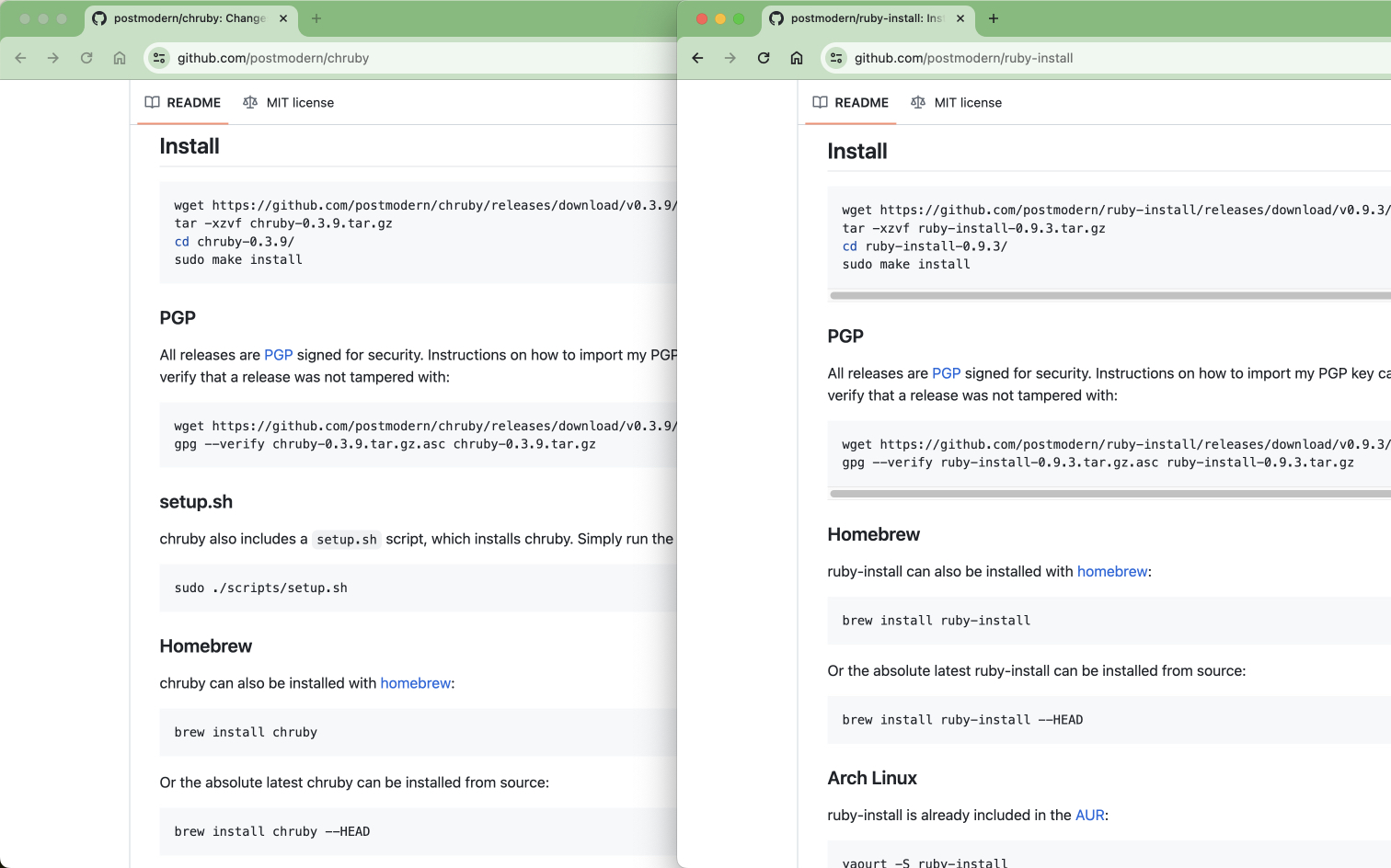
Task: Open the homebrew link in the ruby-install README
Action: click(x=1111, y=571)
